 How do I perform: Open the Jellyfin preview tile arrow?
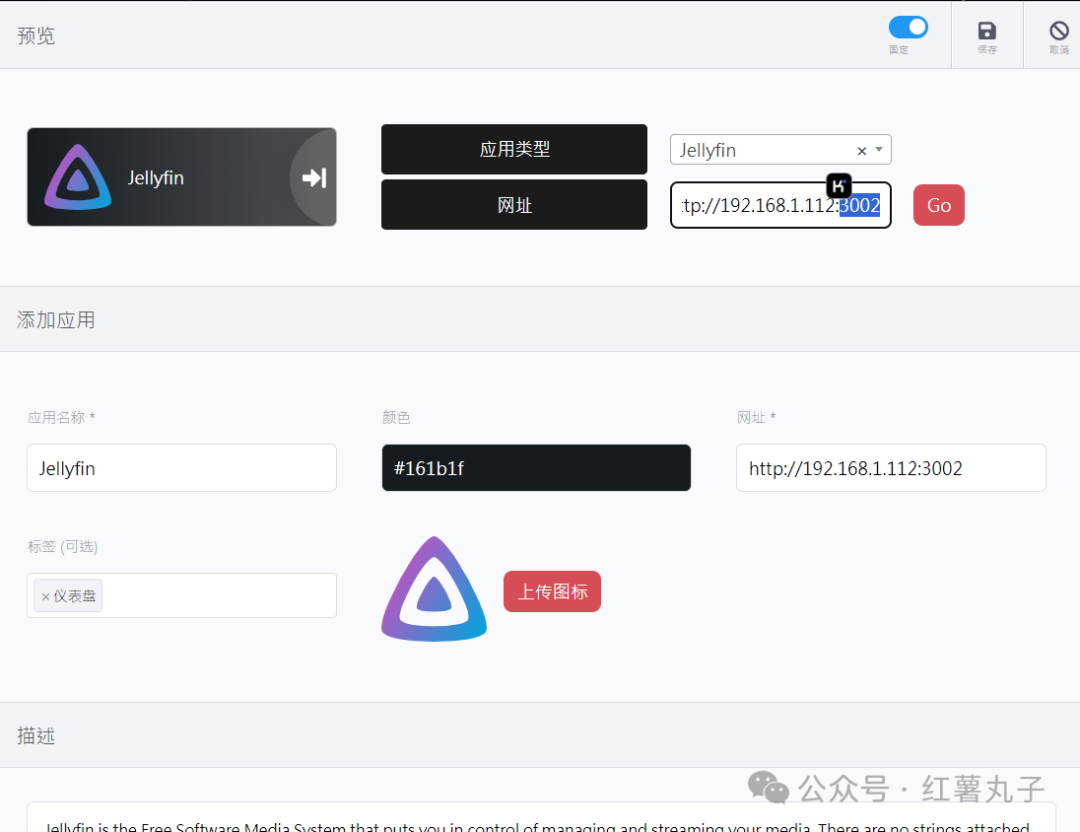[x=314, y=178]
